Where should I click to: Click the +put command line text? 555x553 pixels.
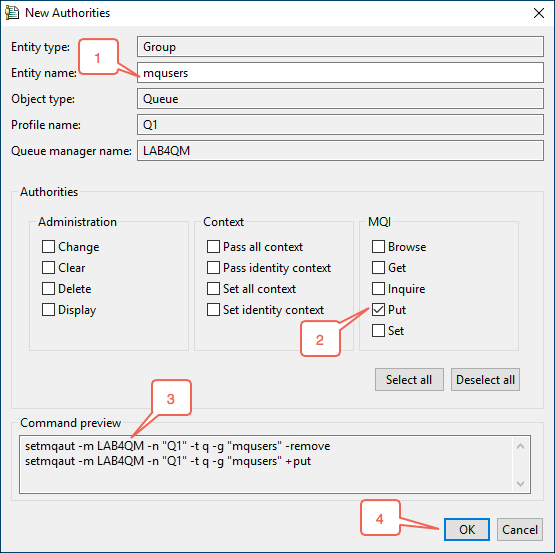pyautogui.click(x=168, y=461)
